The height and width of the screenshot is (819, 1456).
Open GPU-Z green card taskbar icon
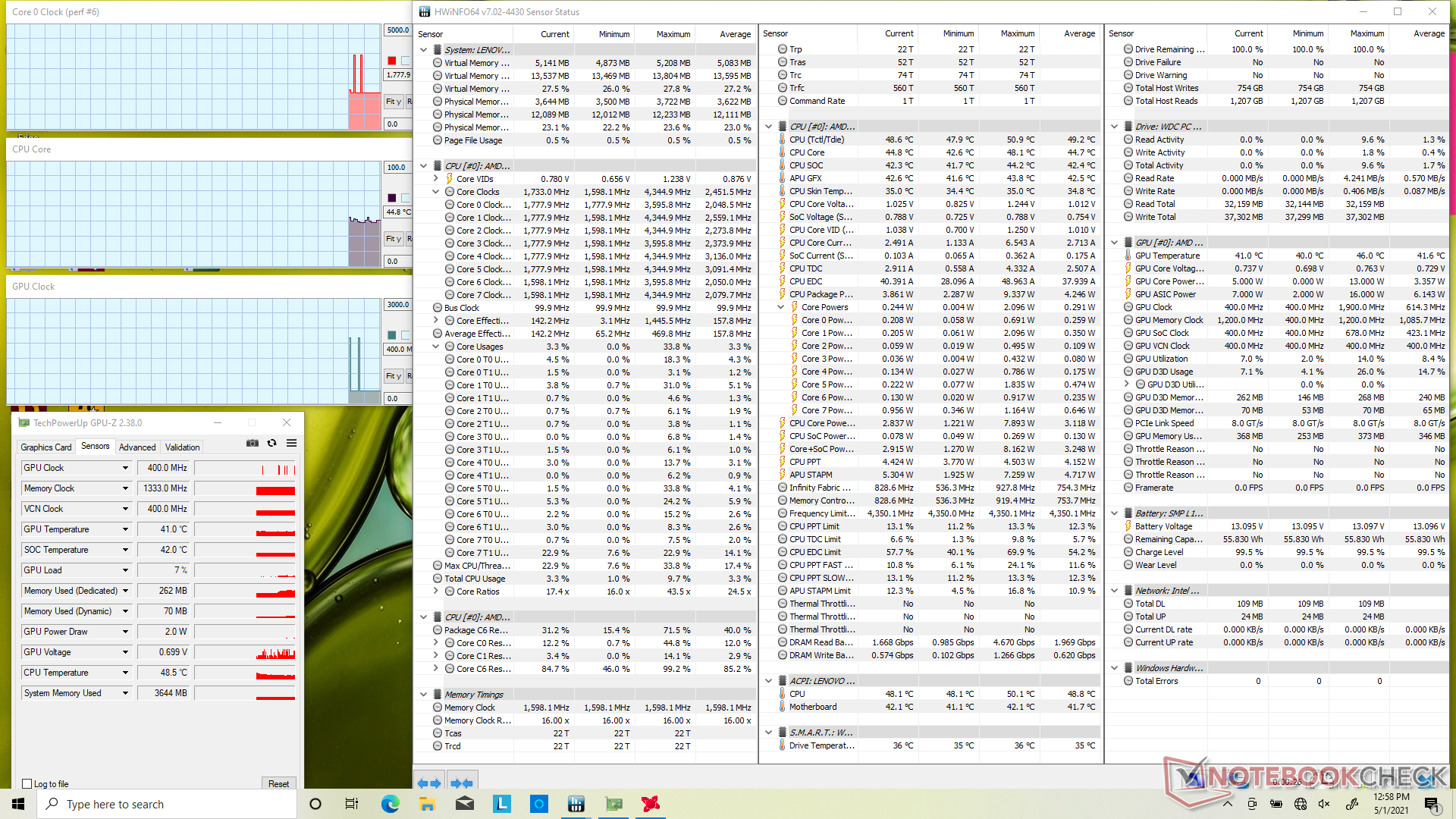click(x=613, y=804)
